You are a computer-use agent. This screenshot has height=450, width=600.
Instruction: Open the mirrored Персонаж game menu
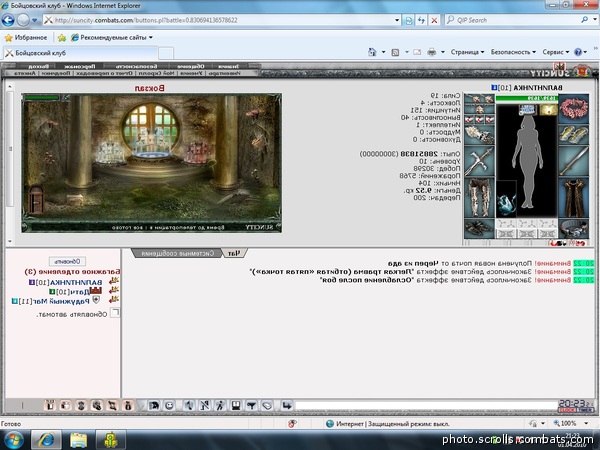tap(80, 66)
